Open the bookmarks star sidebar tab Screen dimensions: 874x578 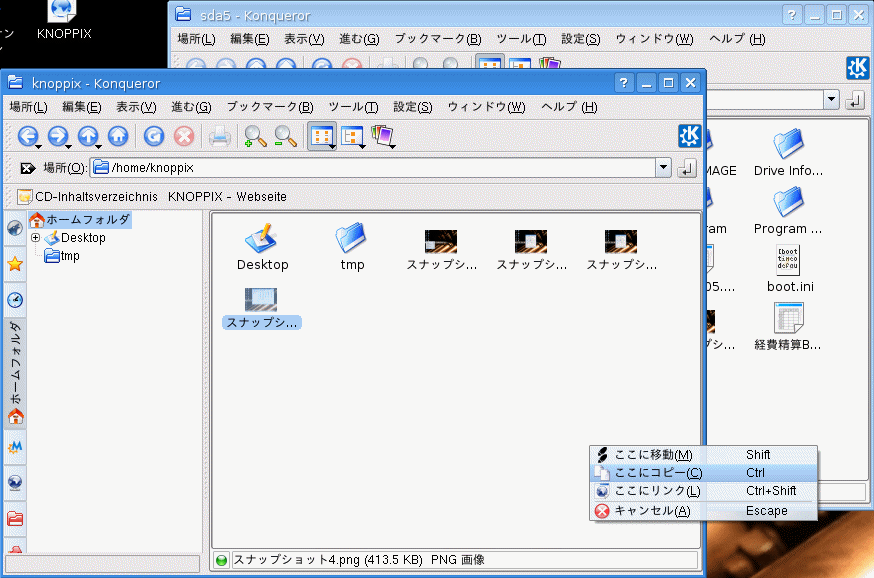pos(15,264)
